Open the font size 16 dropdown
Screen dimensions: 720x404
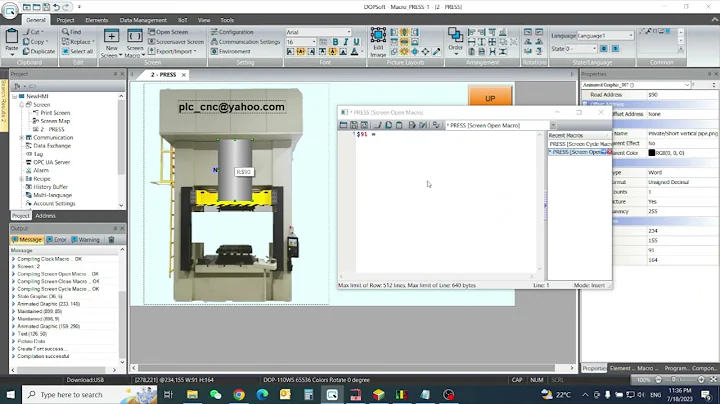tap(314, 42)
